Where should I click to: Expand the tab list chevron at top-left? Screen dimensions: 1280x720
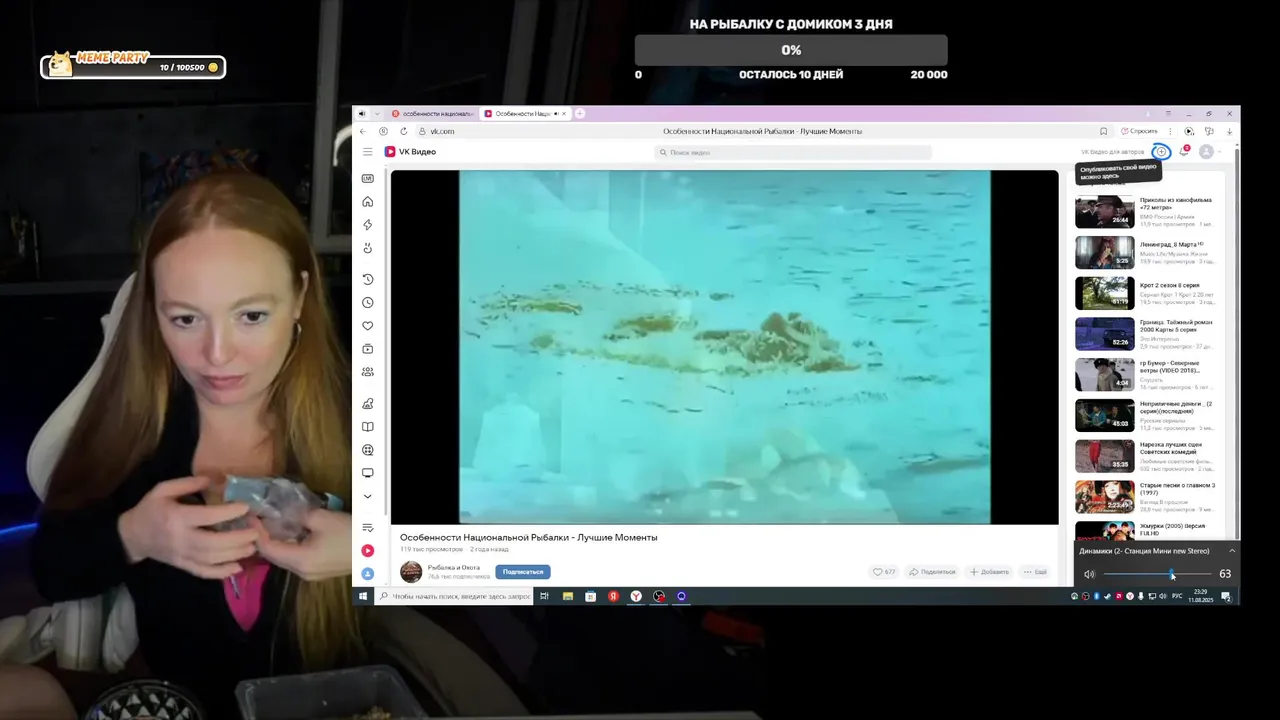[377, 114]
